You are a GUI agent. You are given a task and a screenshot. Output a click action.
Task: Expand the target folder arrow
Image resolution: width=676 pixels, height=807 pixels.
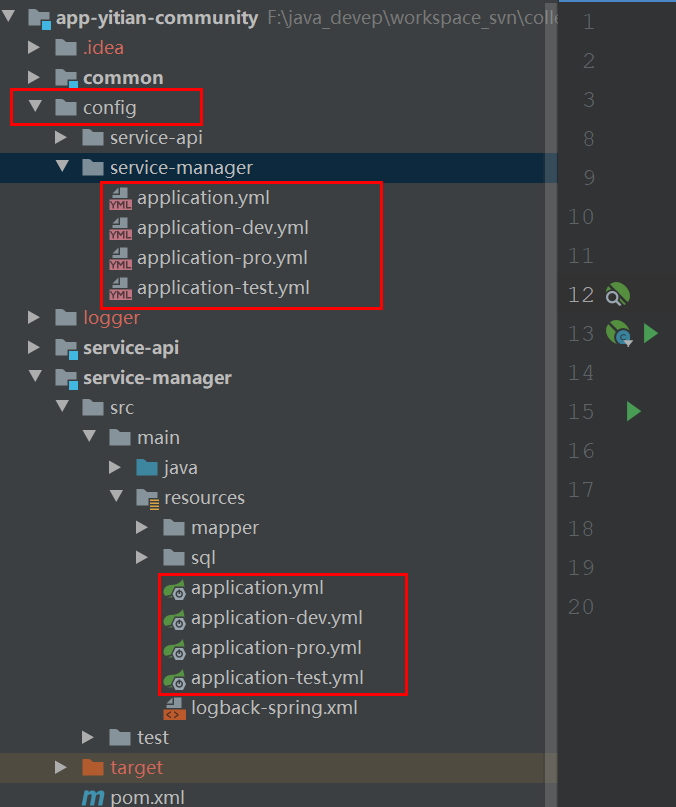point(61,767)
